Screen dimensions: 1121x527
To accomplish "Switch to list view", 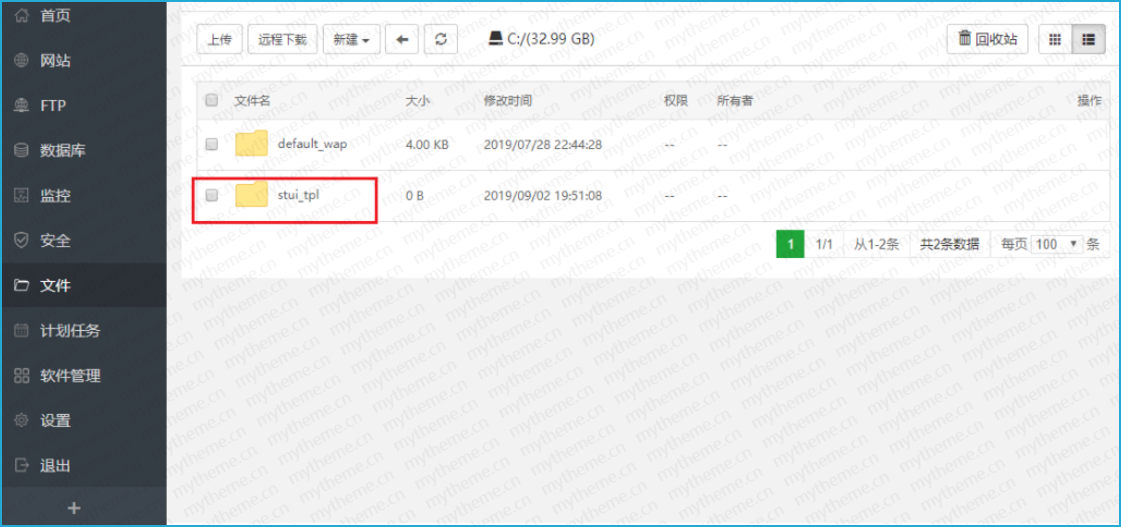I will (1089, 40).
